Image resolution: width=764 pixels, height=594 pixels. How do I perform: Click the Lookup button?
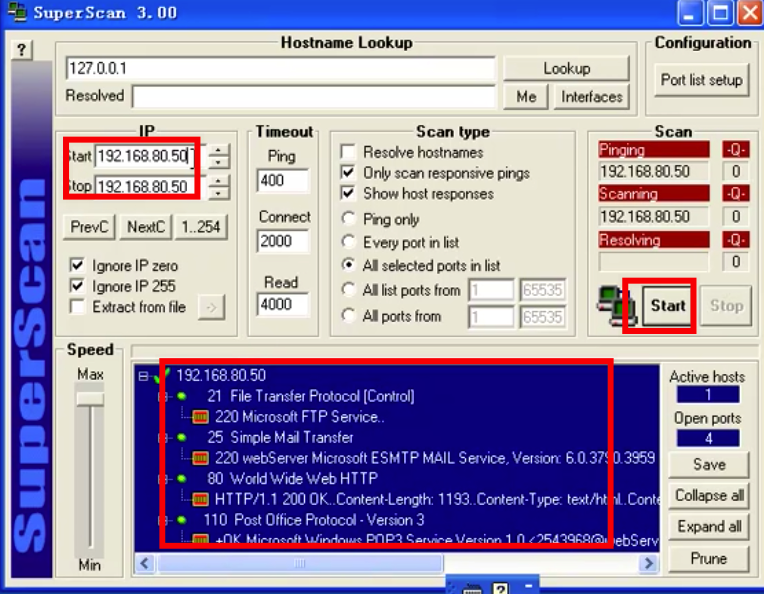(x=566, y=68)
